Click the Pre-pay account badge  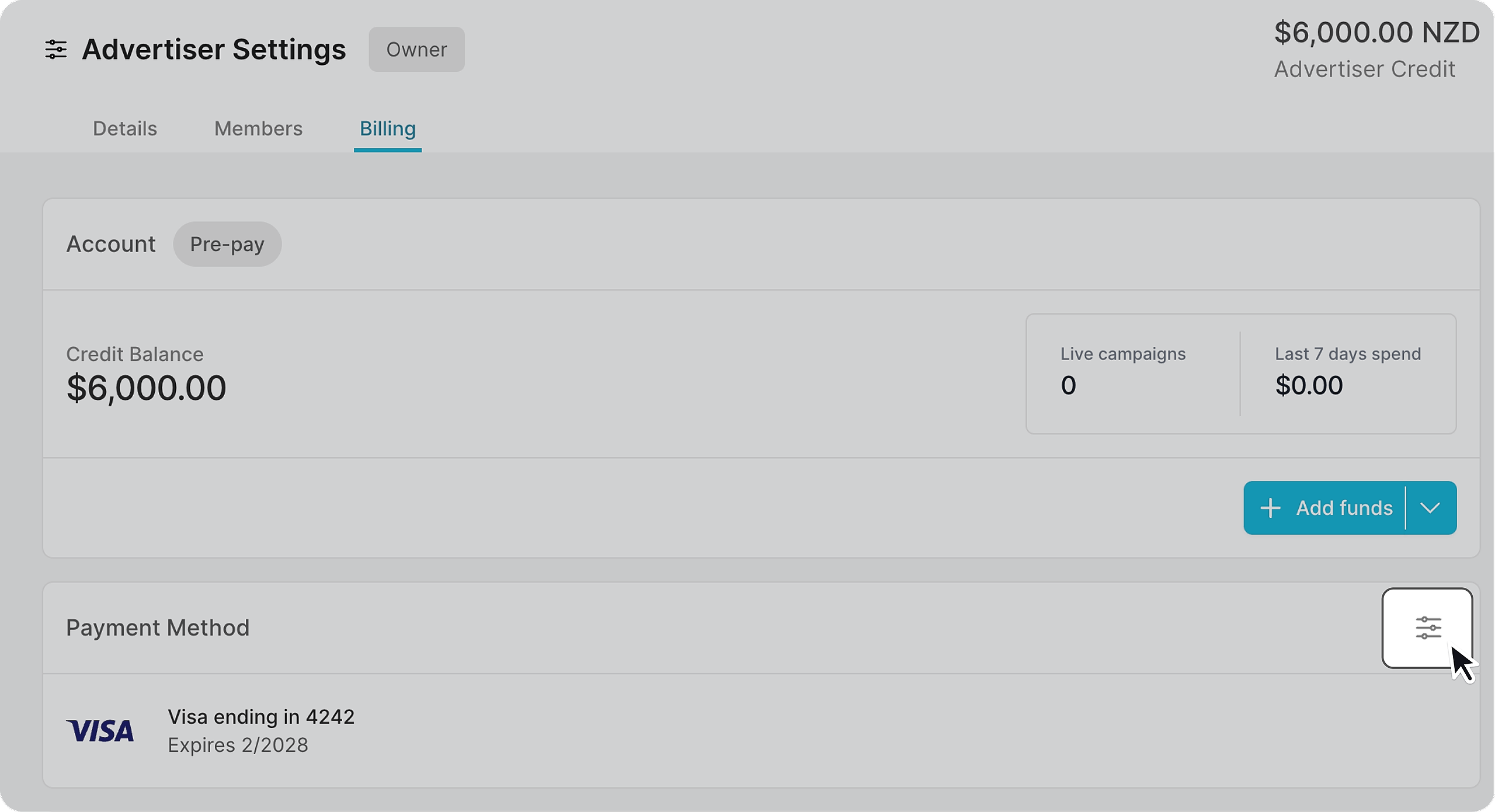(x=227, y=244)
